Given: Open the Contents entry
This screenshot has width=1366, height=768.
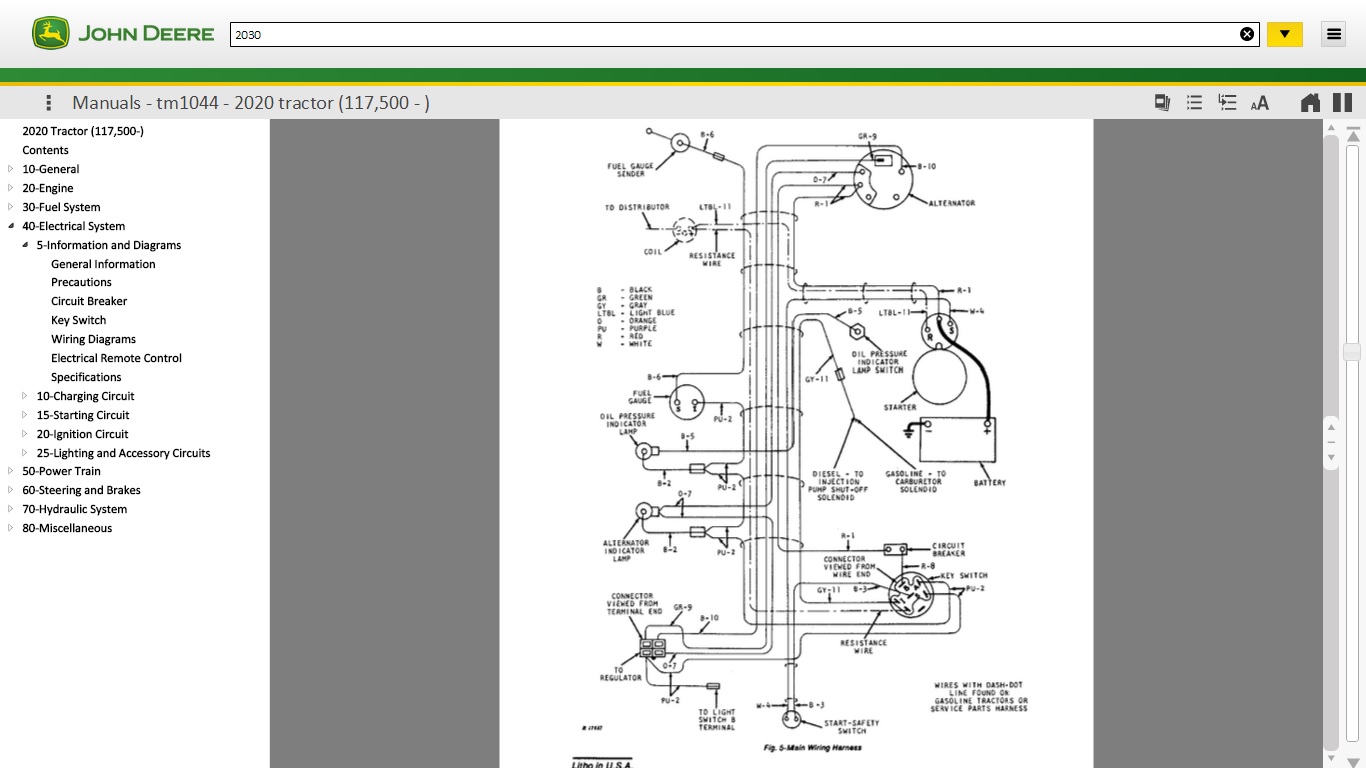Looking at the screenshot, I should pyautogui.click(x=46, y=150).
